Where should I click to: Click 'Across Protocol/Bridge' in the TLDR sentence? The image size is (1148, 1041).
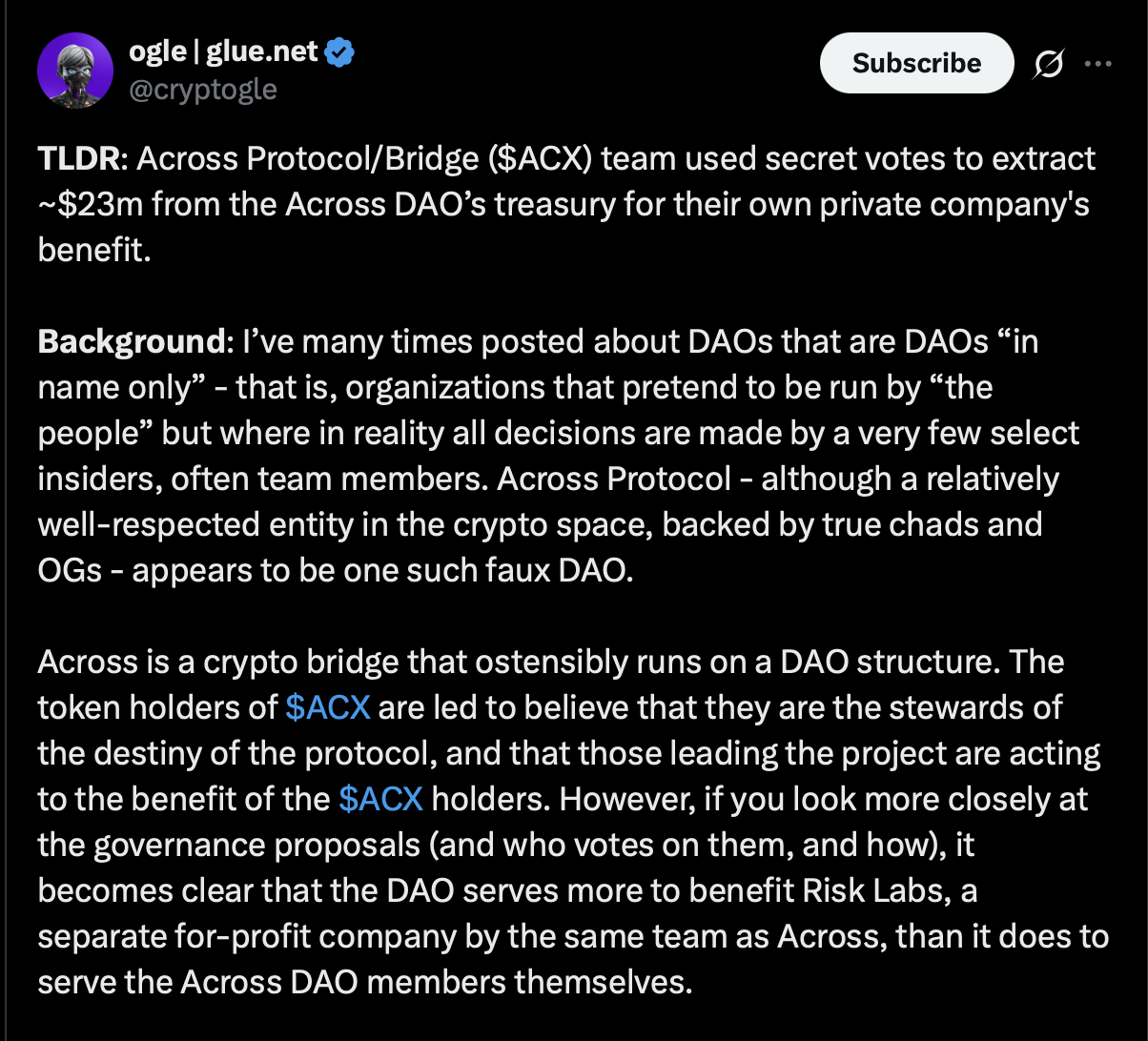pyautogui.click(x=307, y=158)
